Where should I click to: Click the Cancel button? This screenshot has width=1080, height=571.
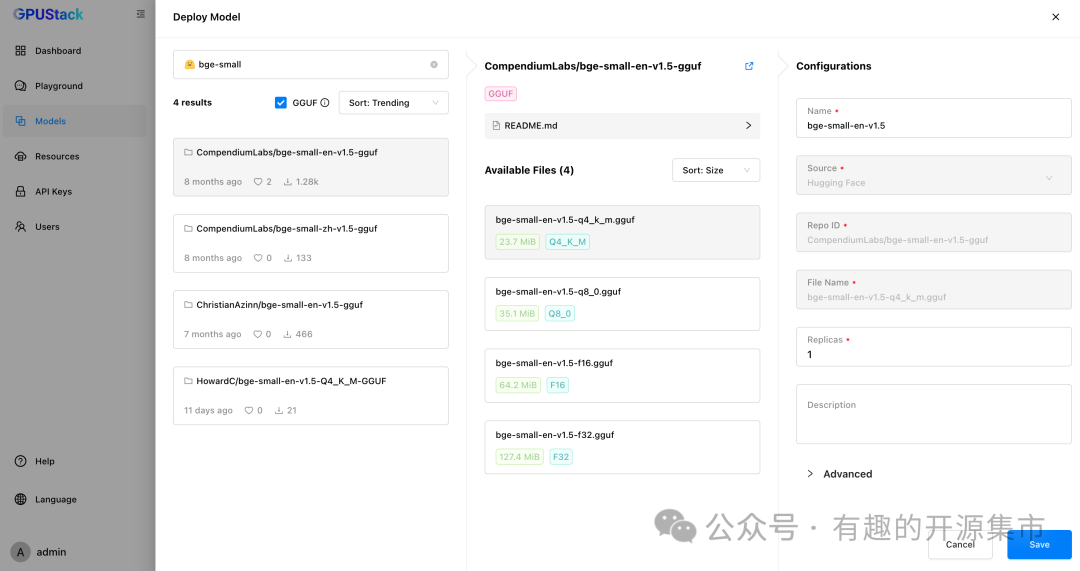pyautogui.click(x=959, y=544)
